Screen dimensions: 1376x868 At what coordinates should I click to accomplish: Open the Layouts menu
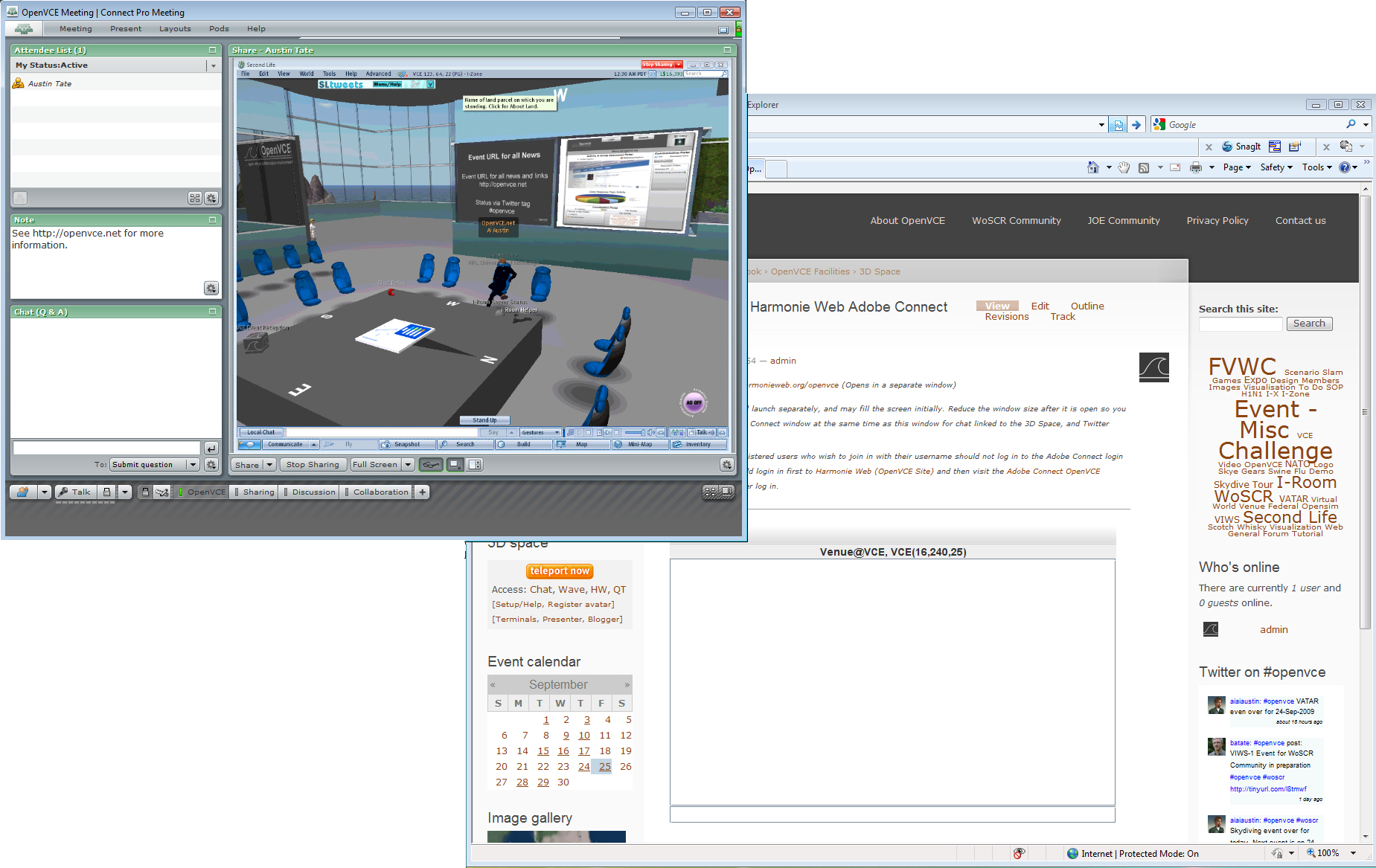point(175,29)
